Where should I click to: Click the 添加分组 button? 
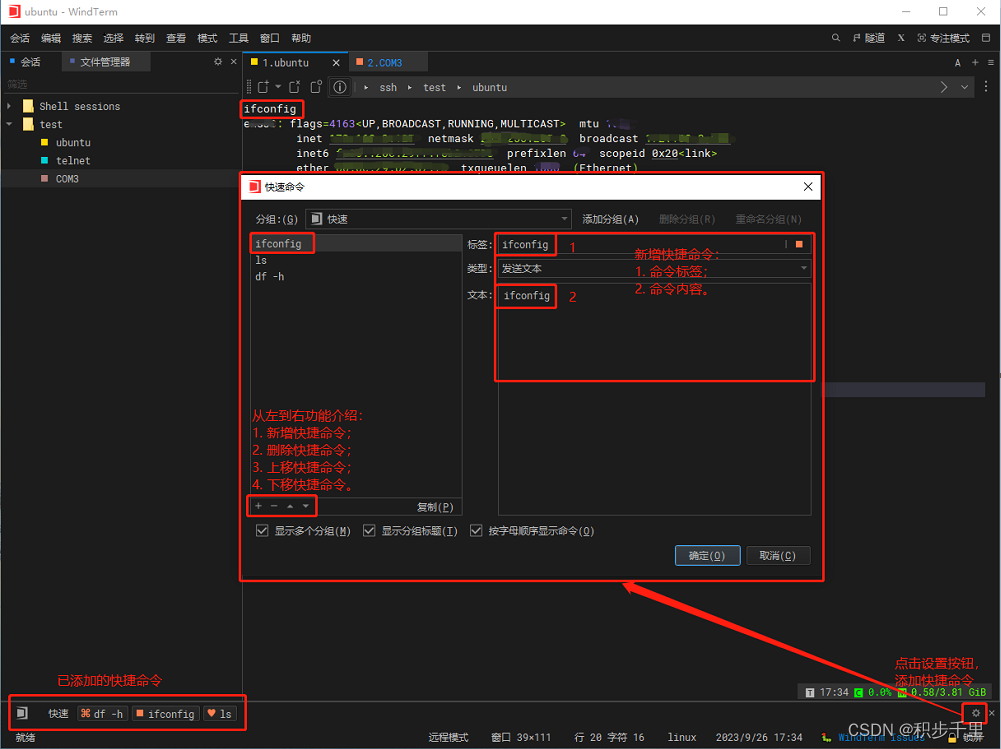point(610,219)
